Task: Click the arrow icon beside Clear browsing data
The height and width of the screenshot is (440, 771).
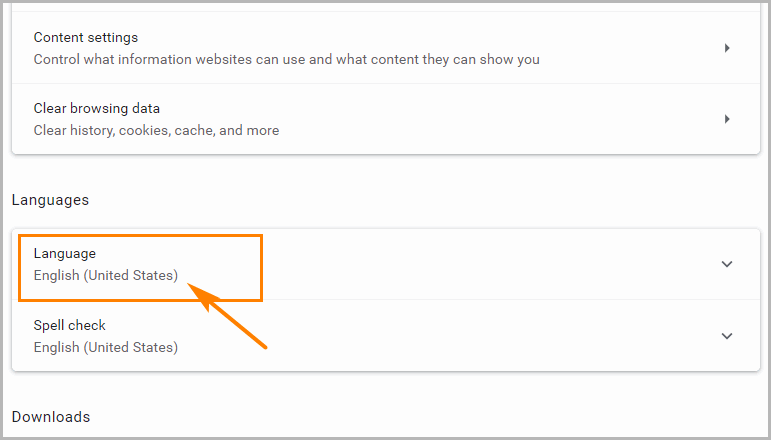Action: [727, 119]
